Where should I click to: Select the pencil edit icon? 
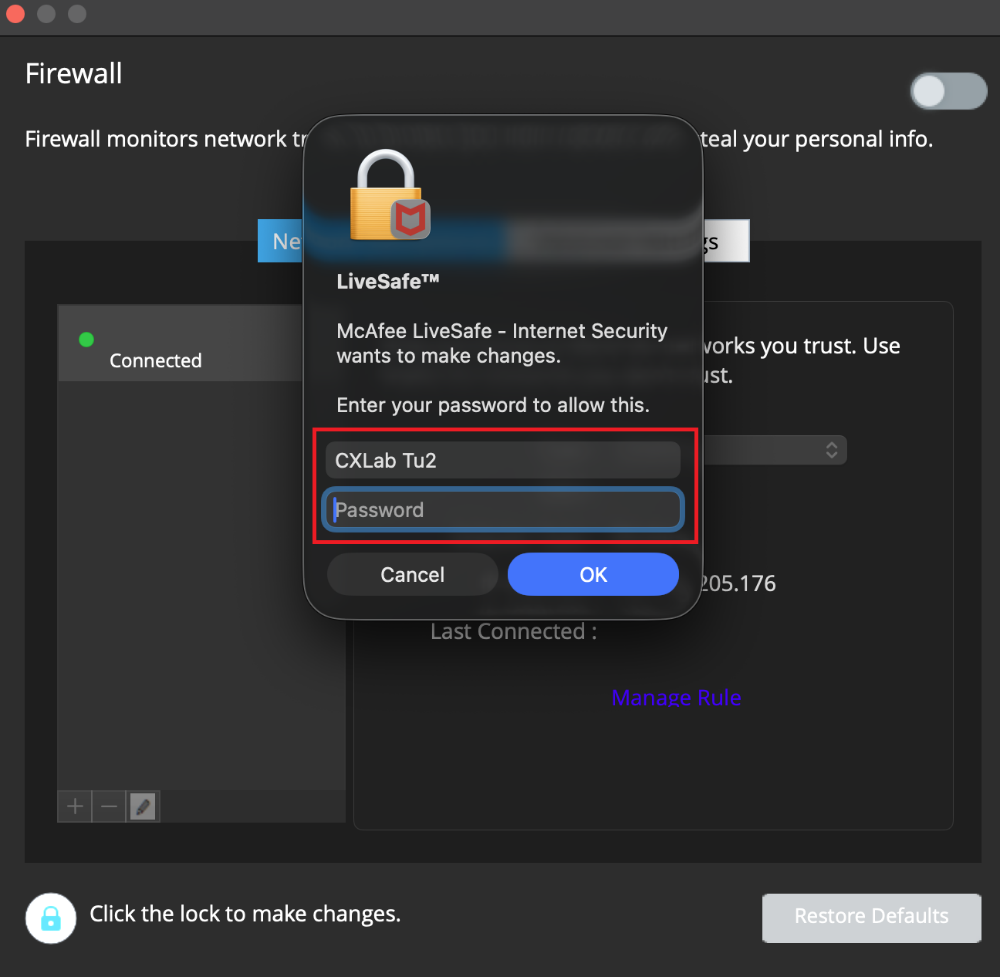coord(142,806)
